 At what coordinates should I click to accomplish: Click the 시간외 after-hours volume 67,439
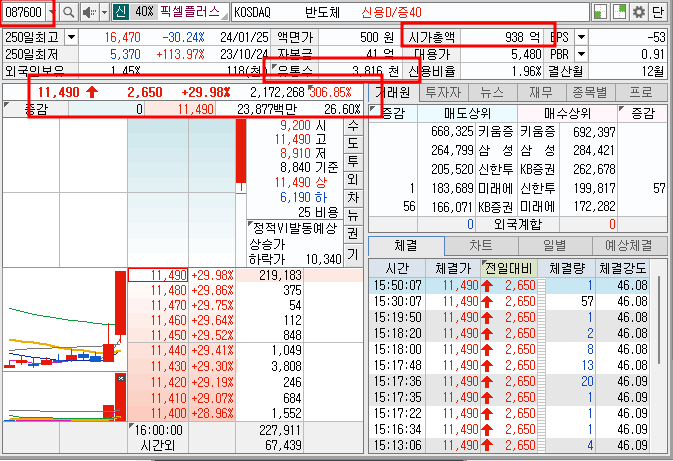tap(283, 446)
